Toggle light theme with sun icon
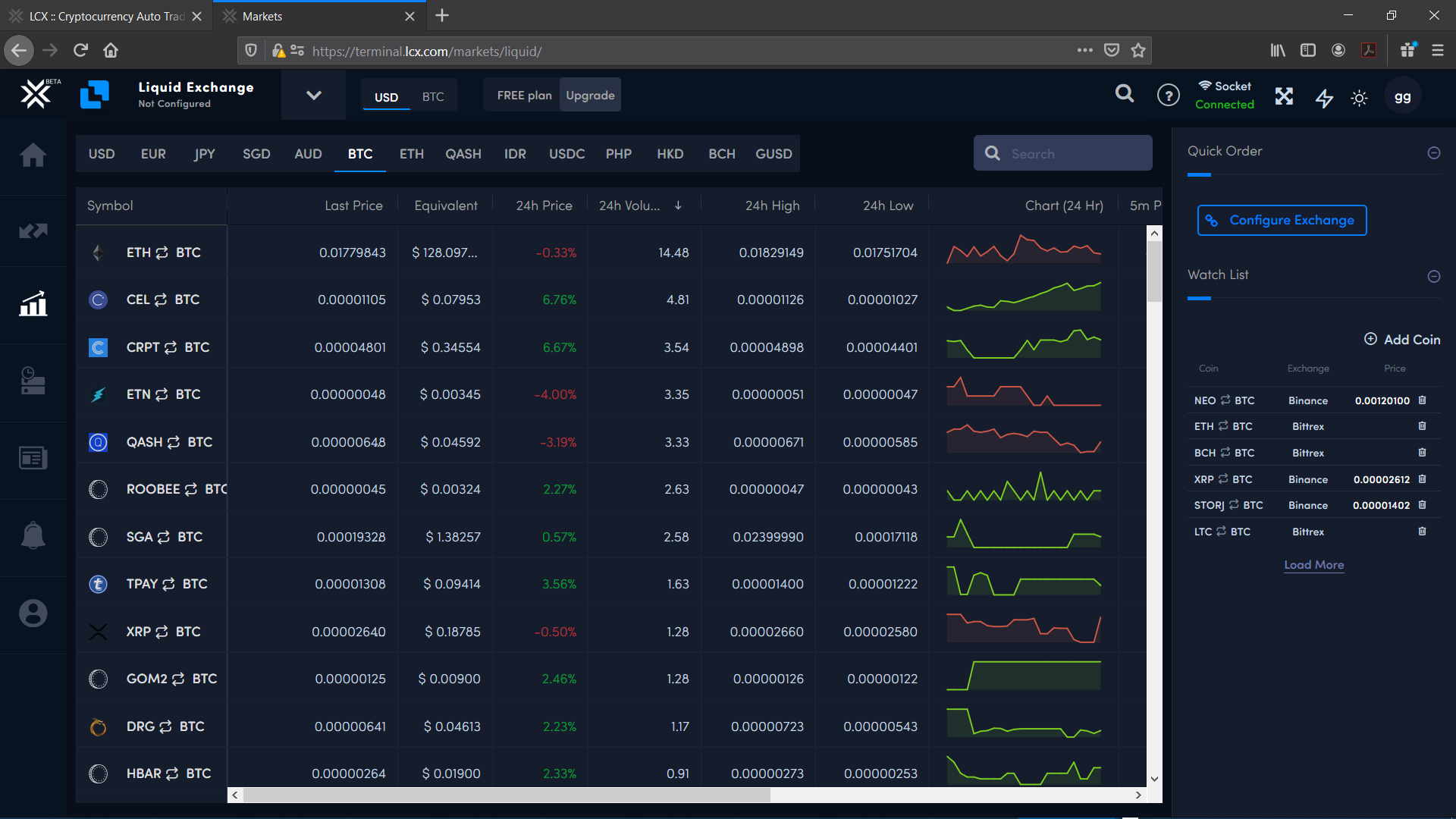 click(1359, 98)
